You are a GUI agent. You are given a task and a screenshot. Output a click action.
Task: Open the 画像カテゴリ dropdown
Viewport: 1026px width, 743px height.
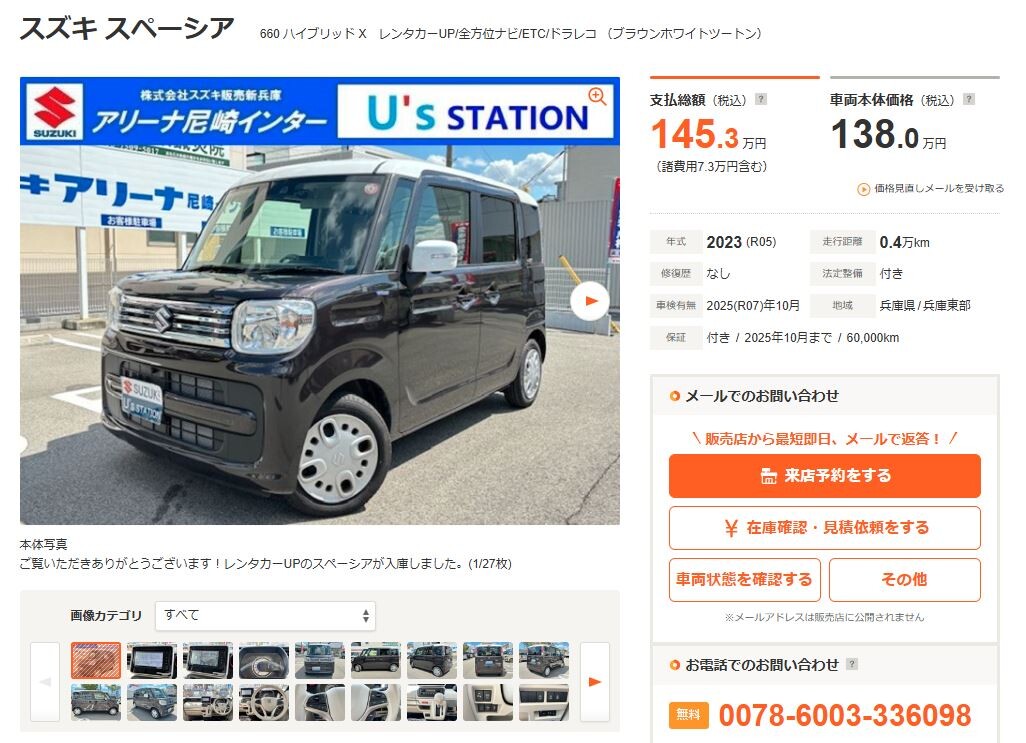[x=265, y=615]
